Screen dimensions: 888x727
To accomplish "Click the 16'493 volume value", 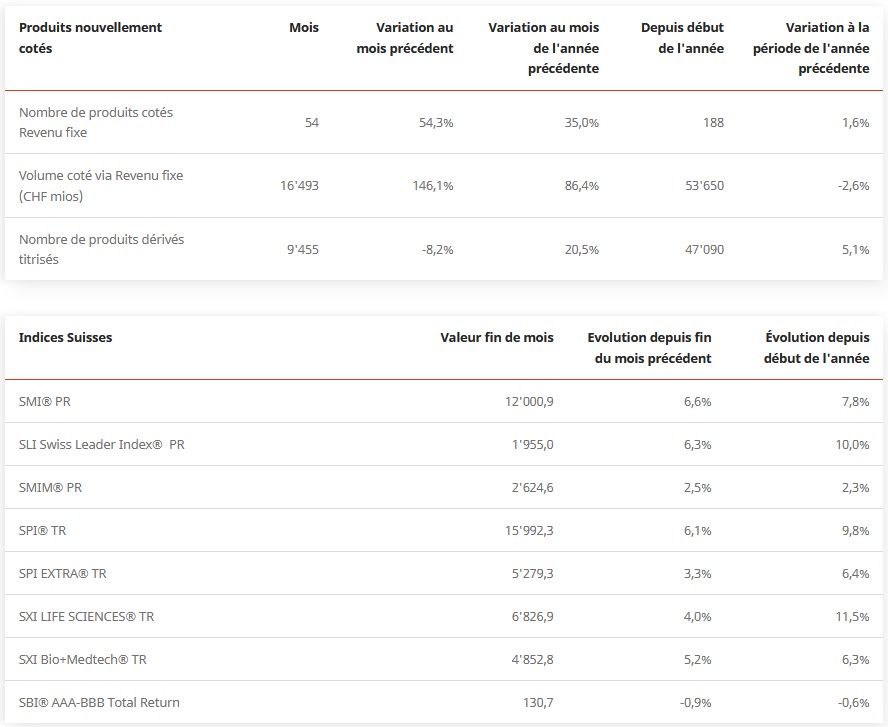I will pyautogui.click(x=299, y=186).
